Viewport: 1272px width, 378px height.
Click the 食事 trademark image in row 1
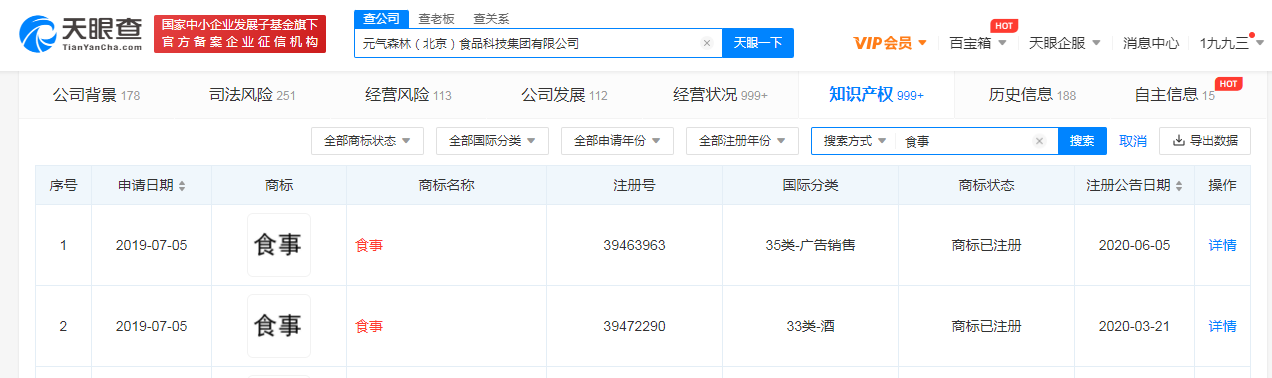click(x=279, y=245)
